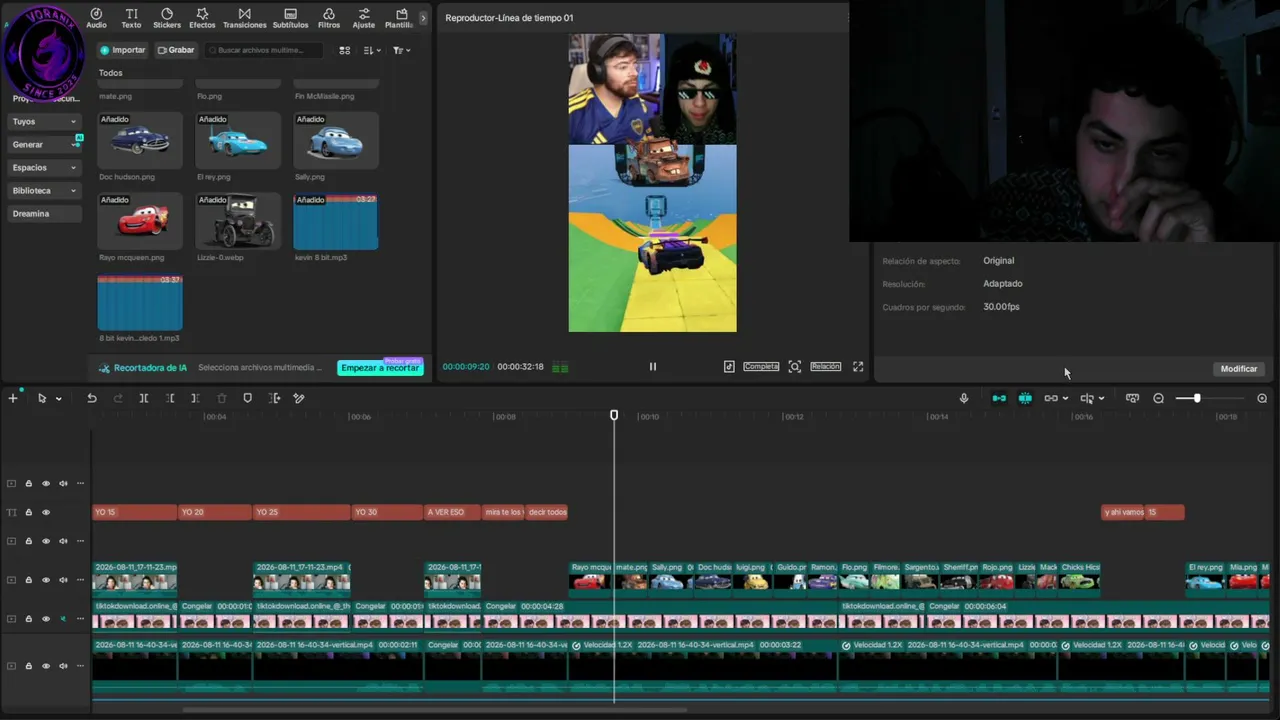The width and height of the screenshot is (1280, 720).
Task: Zoom in the timeline
Action: click(1262, 398)
